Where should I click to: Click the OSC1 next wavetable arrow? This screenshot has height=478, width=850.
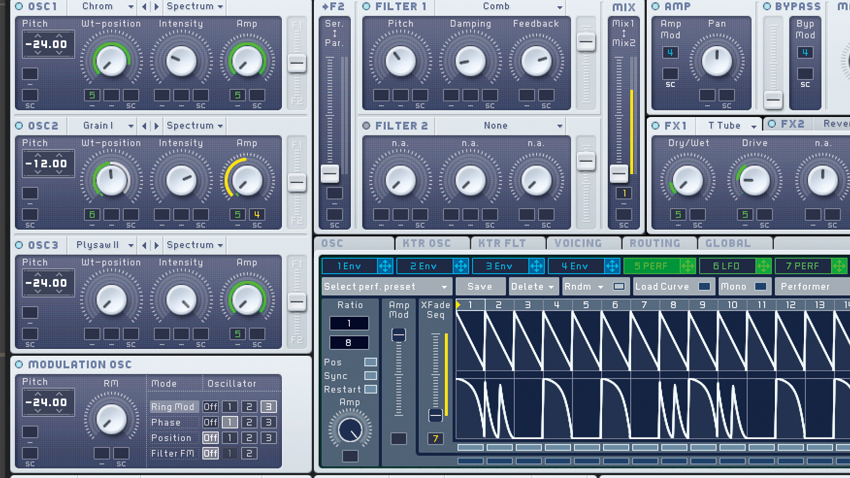(x=157, y=7)
